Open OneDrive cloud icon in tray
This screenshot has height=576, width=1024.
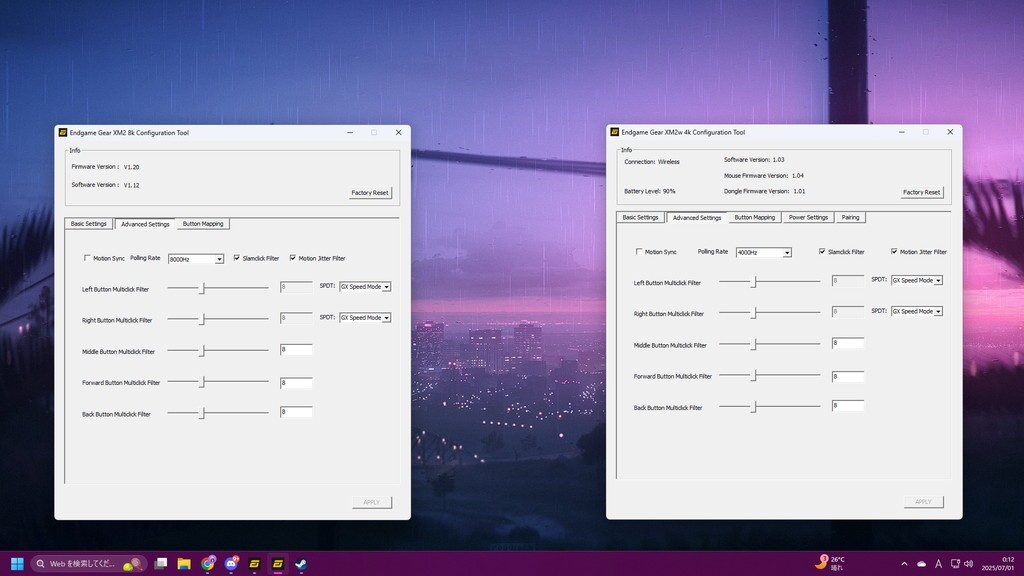[x=922, y=564]
